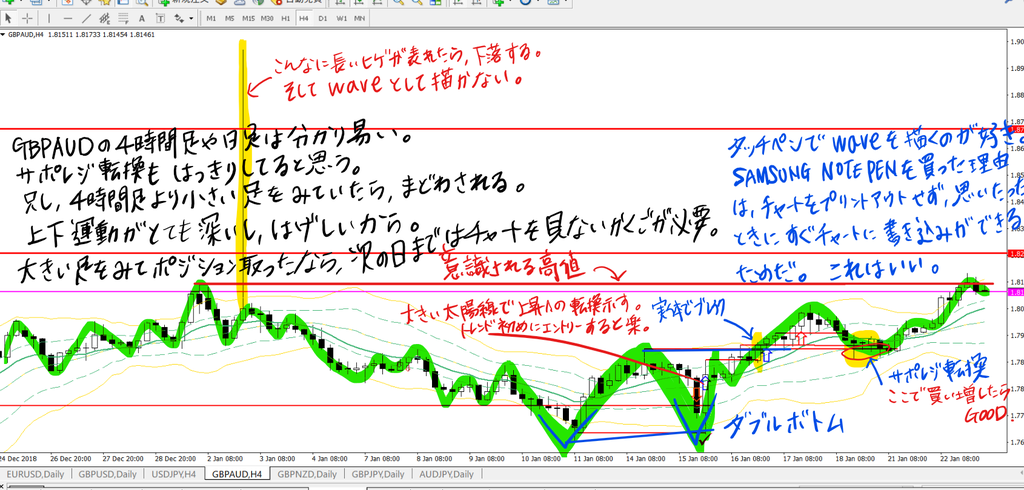Switch chart to H1 timeframe
Screen dimensions: 1024x490
tap(285, 18)
